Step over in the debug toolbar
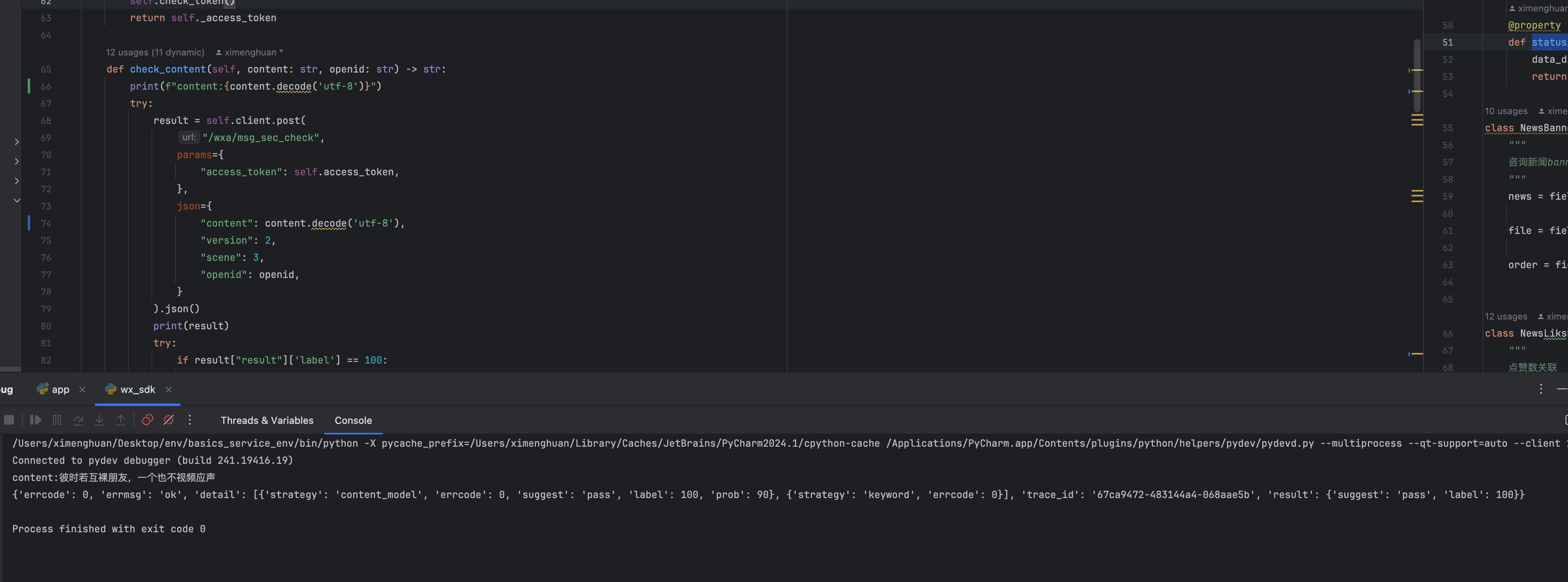1568x582 pixels. pyautogui.click(x=78, y=420)
